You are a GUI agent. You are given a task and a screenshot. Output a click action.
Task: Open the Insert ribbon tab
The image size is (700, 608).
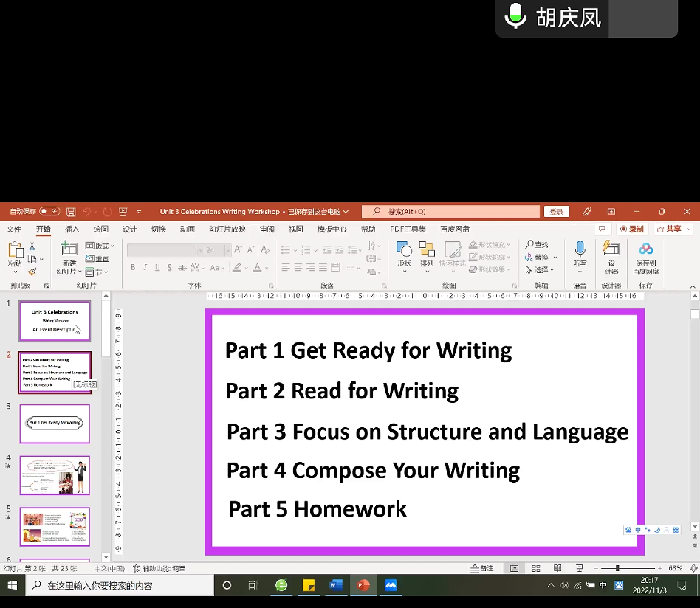pos(72,229)
